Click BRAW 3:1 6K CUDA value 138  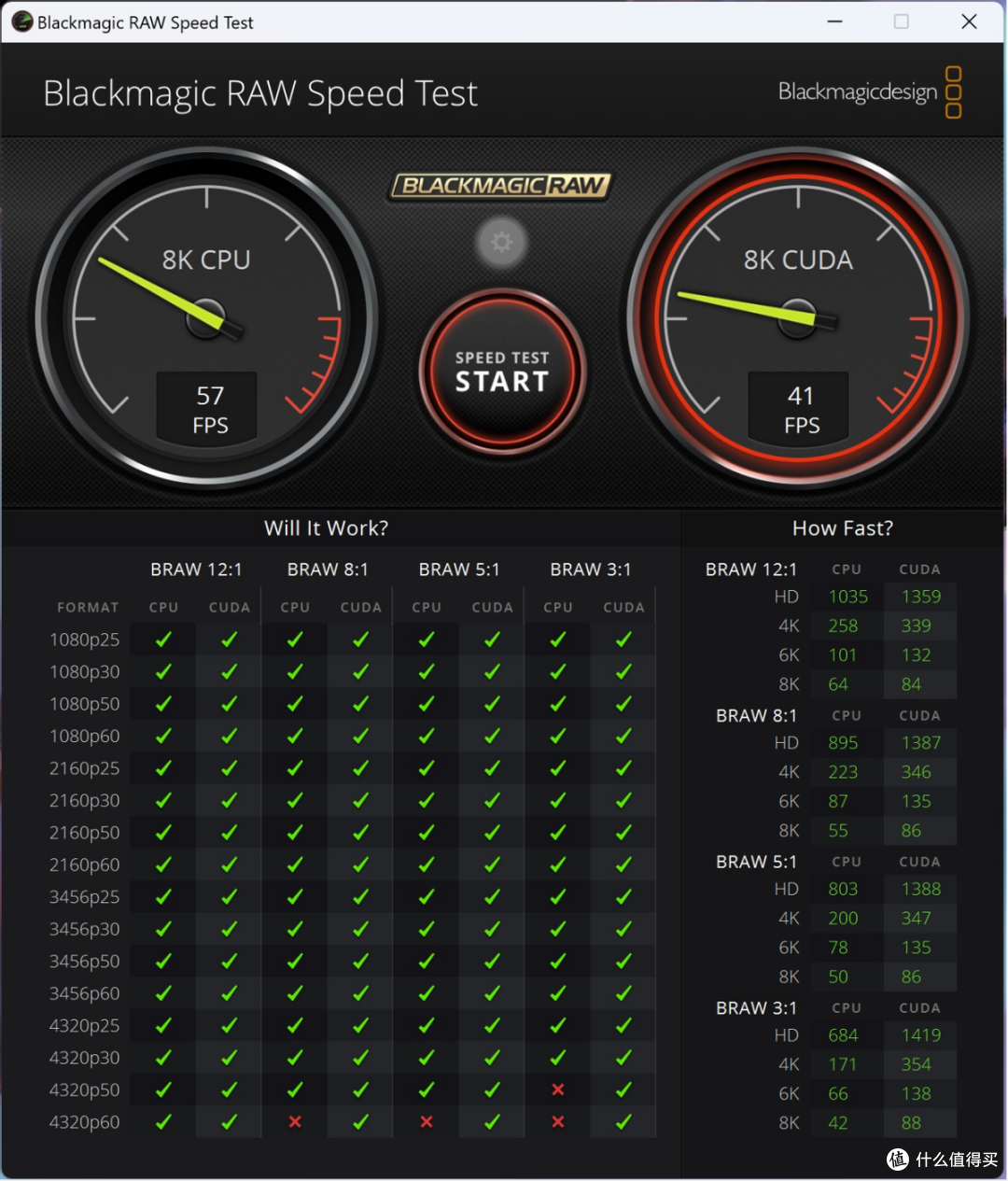coord(916,1094)
